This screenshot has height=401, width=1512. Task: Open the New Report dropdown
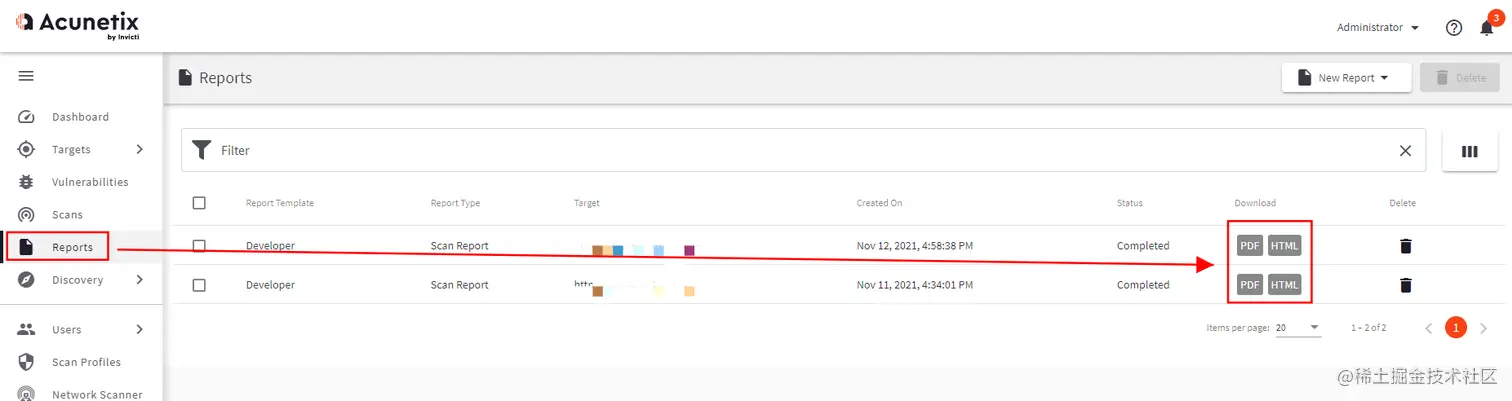1346,78
